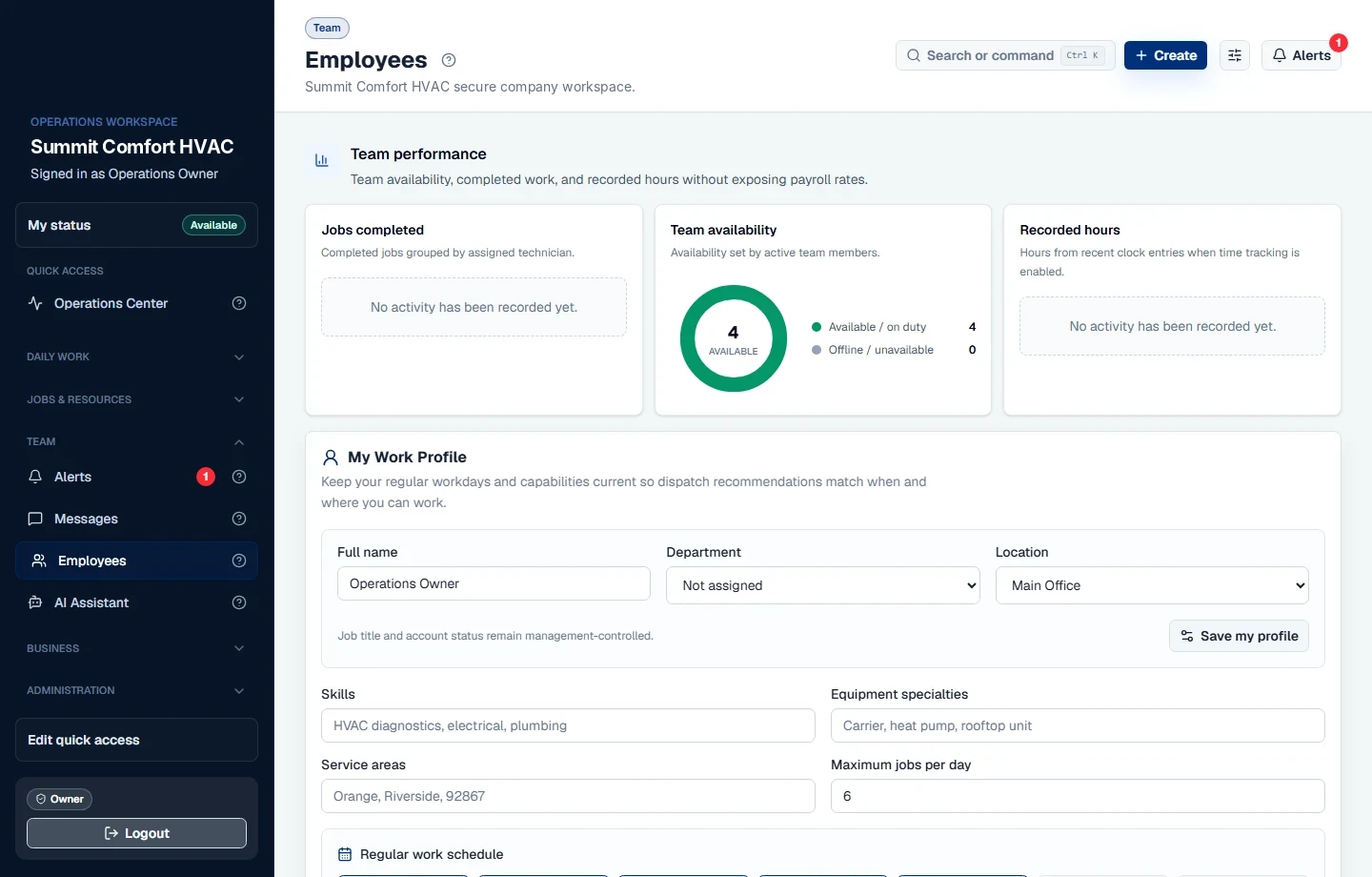Click the 'Available / on duty' legend entry
This screenshot has width=1372, height=877.
click(x=894, y=327)
